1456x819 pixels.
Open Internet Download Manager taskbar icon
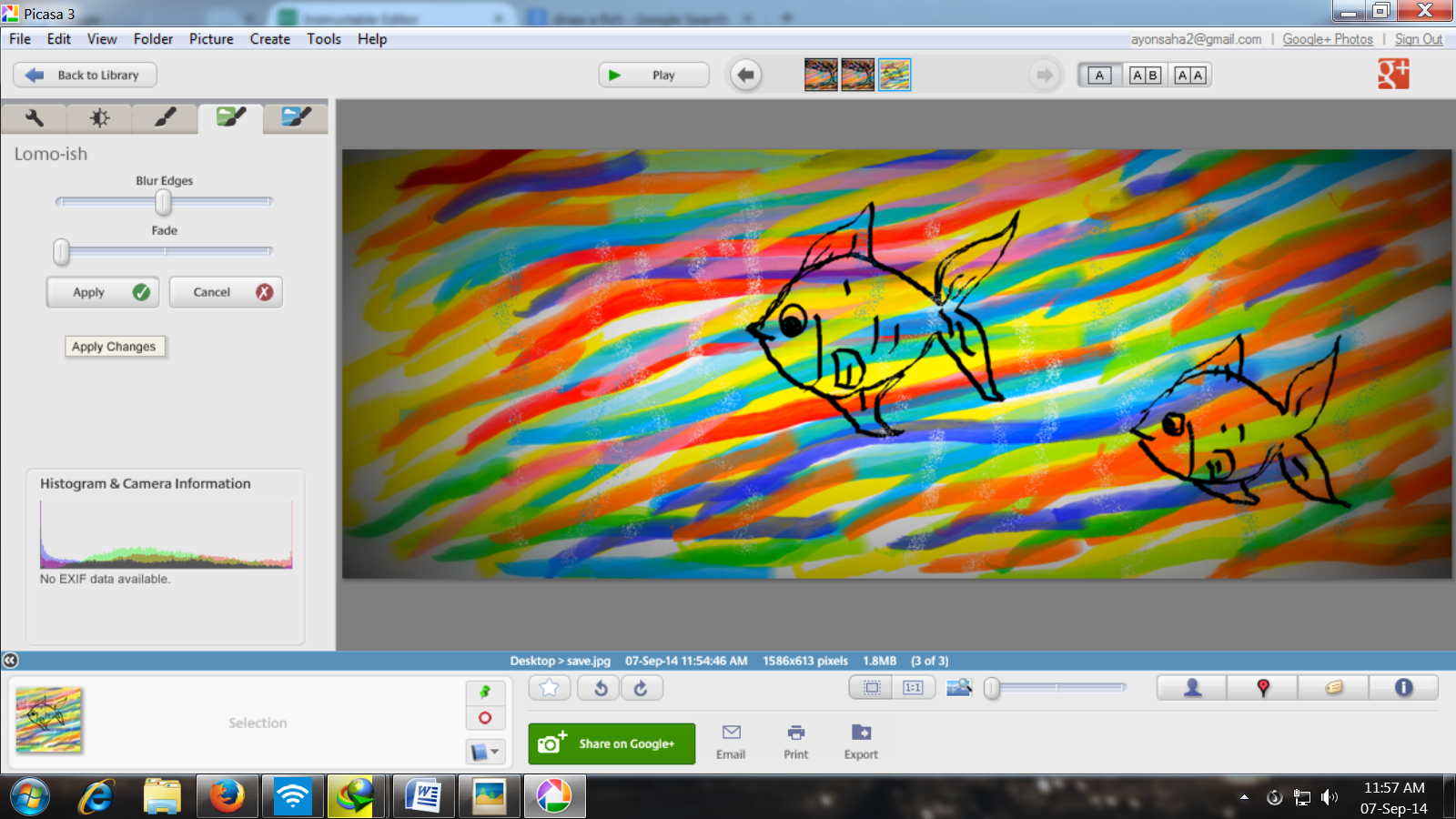(358, 797)
